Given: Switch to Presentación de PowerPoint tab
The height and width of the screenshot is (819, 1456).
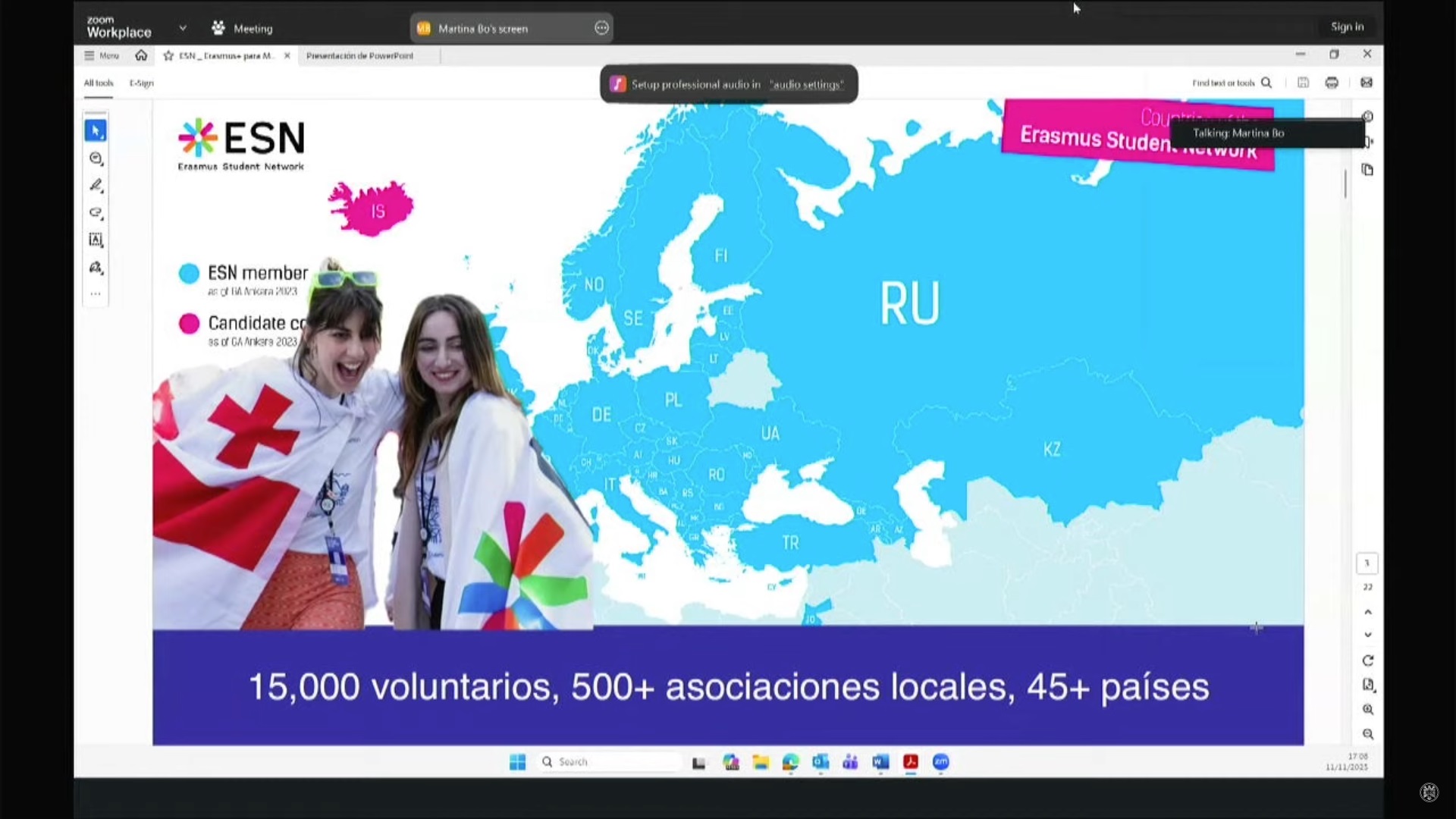Looking at the screenshot, I should point(359,55).
